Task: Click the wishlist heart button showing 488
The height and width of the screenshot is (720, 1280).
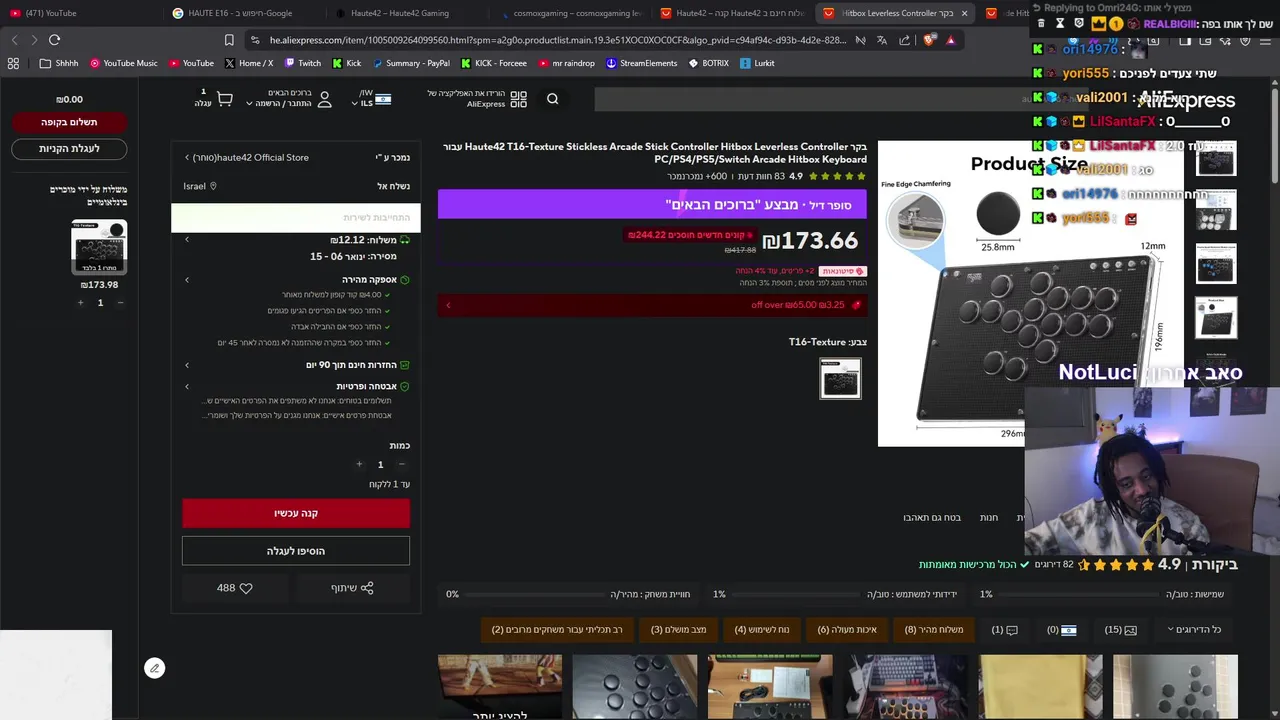Action: point(235,588)
